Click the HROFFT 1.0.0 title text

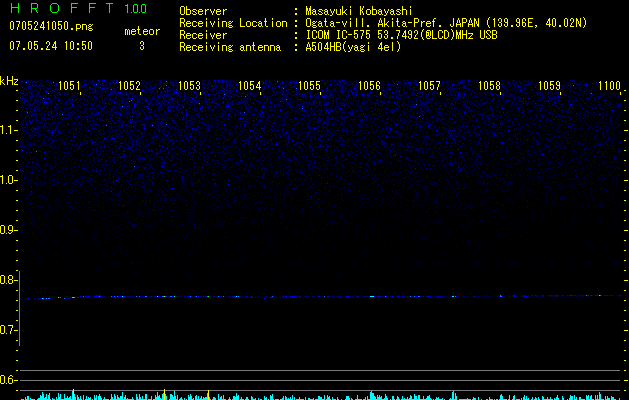[x=78, y=8]
